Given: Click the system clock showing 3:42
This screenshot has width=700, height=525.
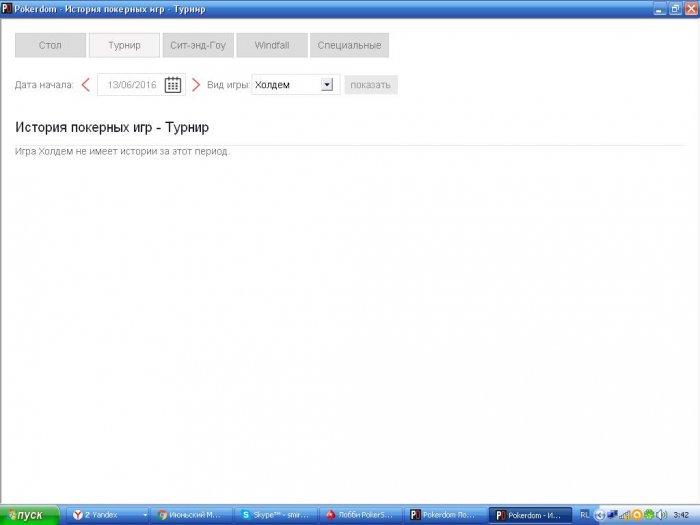Looking at the screenshot, I should [x=681, y=515].
